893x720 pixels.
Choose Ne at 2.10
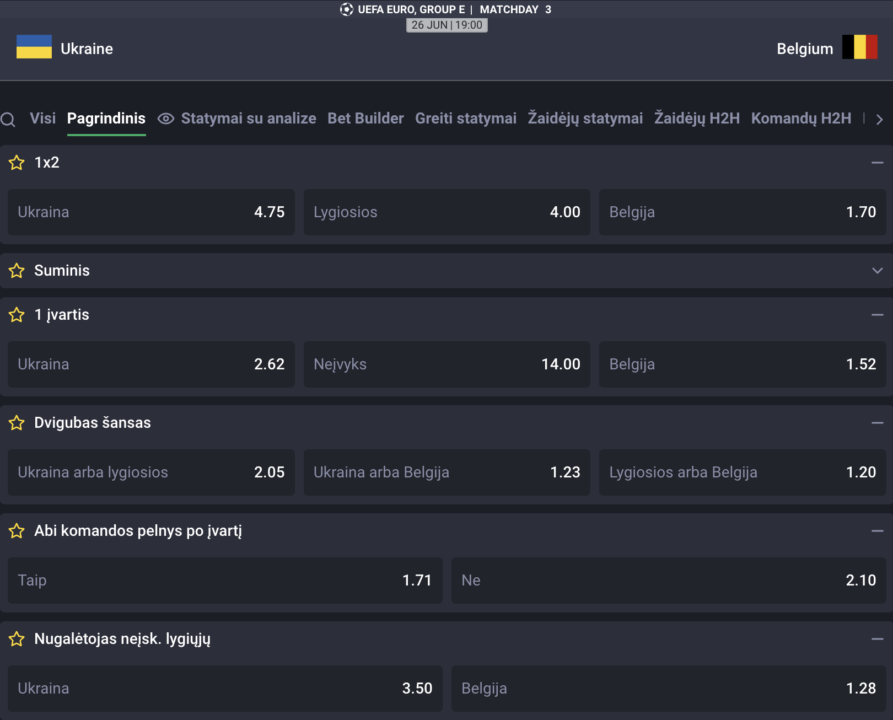[669, 580]
